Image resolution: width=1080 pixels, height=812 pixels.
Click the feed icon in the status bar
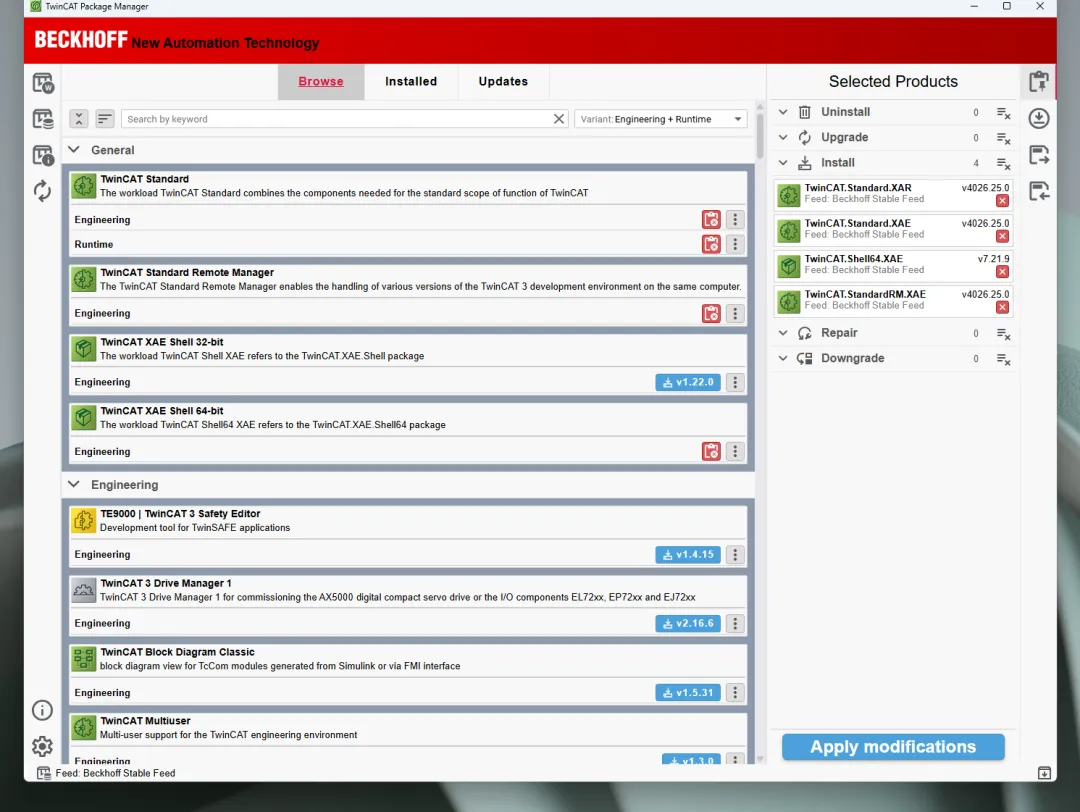pos(43,773)
